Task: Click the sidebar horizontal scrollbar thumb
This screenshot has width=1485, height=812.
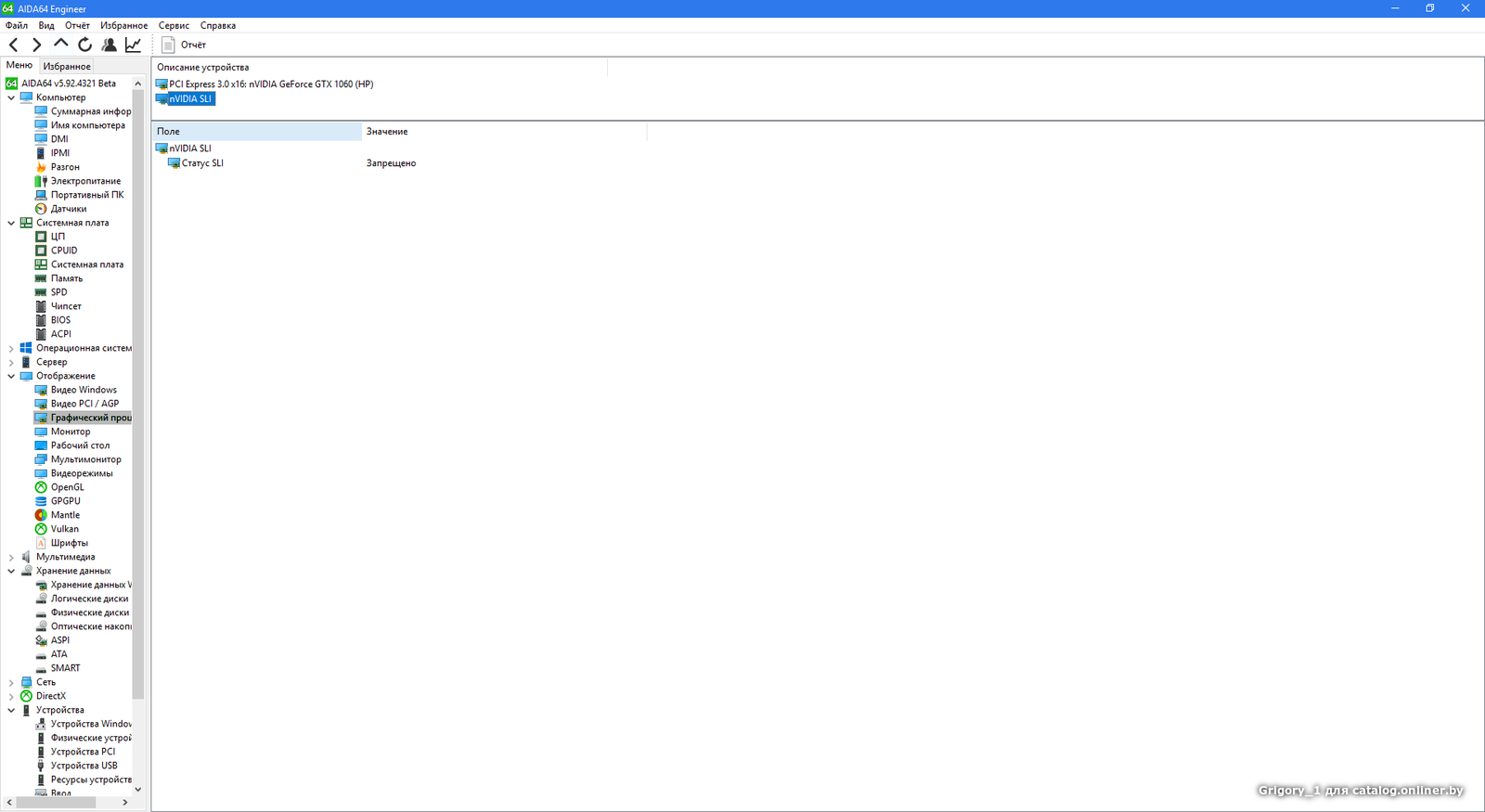Action: click(x=57, y=802)
